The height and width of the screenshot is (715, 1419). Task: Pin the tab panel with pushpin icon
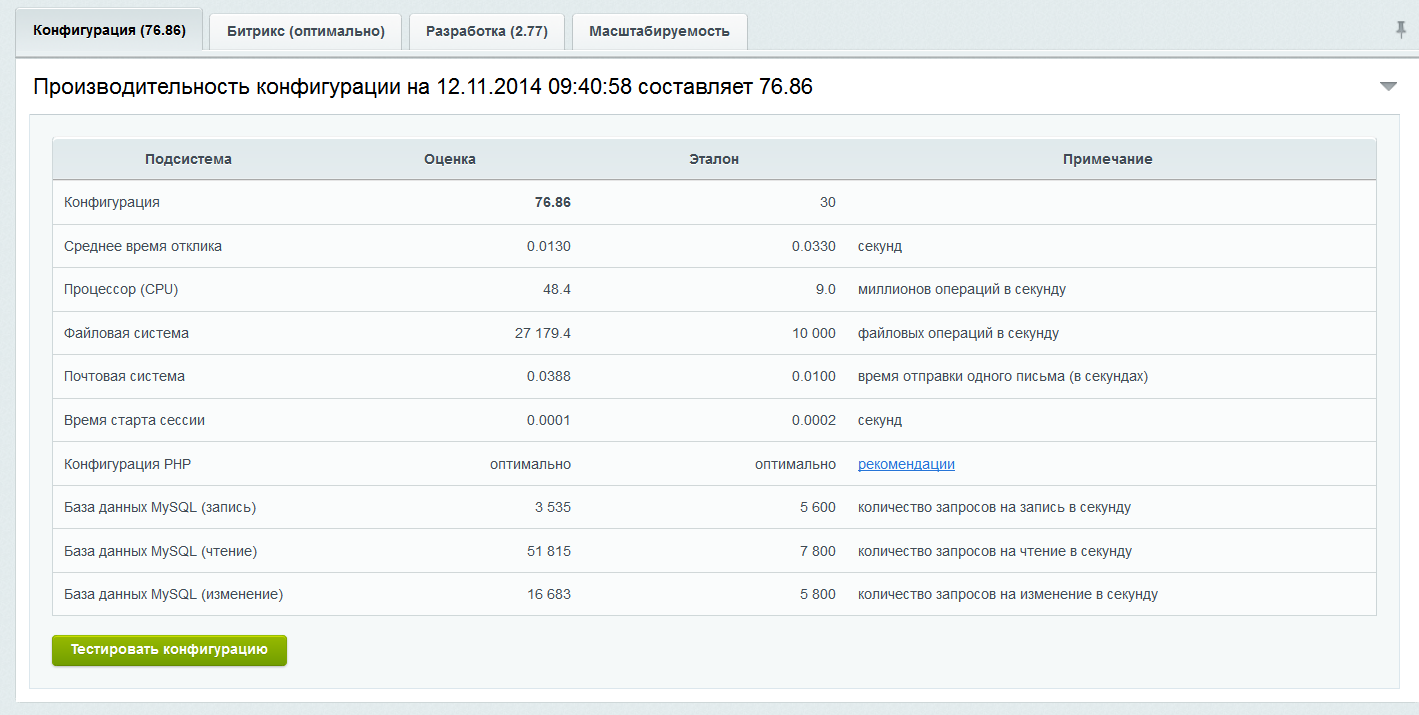pyautogui.click(x=1401, y=30)
